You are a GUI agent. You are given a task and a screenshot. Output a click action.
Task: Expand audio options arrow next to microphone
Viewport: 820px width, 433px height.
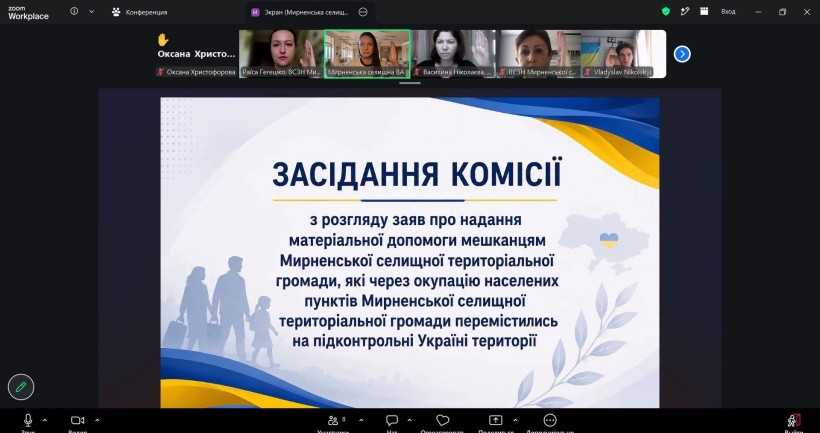pyautogui.click(x=44, y=420)
